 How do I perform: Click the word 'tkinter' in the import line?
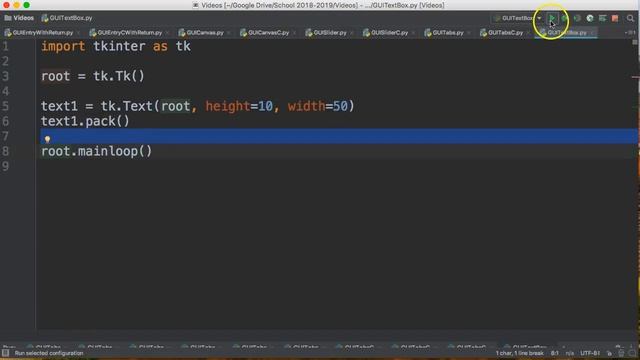pos(119,46)
